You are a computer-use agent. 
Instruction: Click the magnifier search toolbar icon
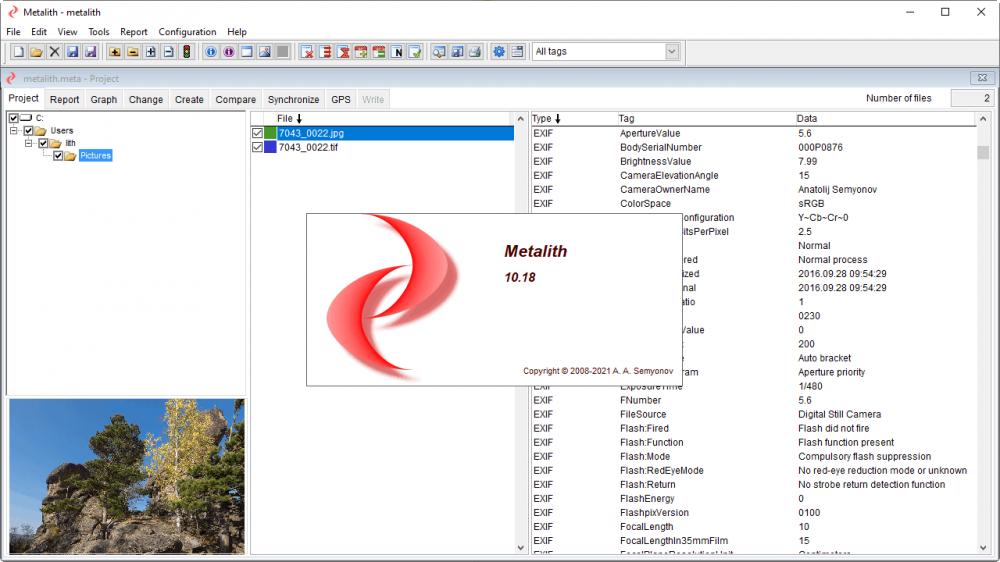pos(439,52)
